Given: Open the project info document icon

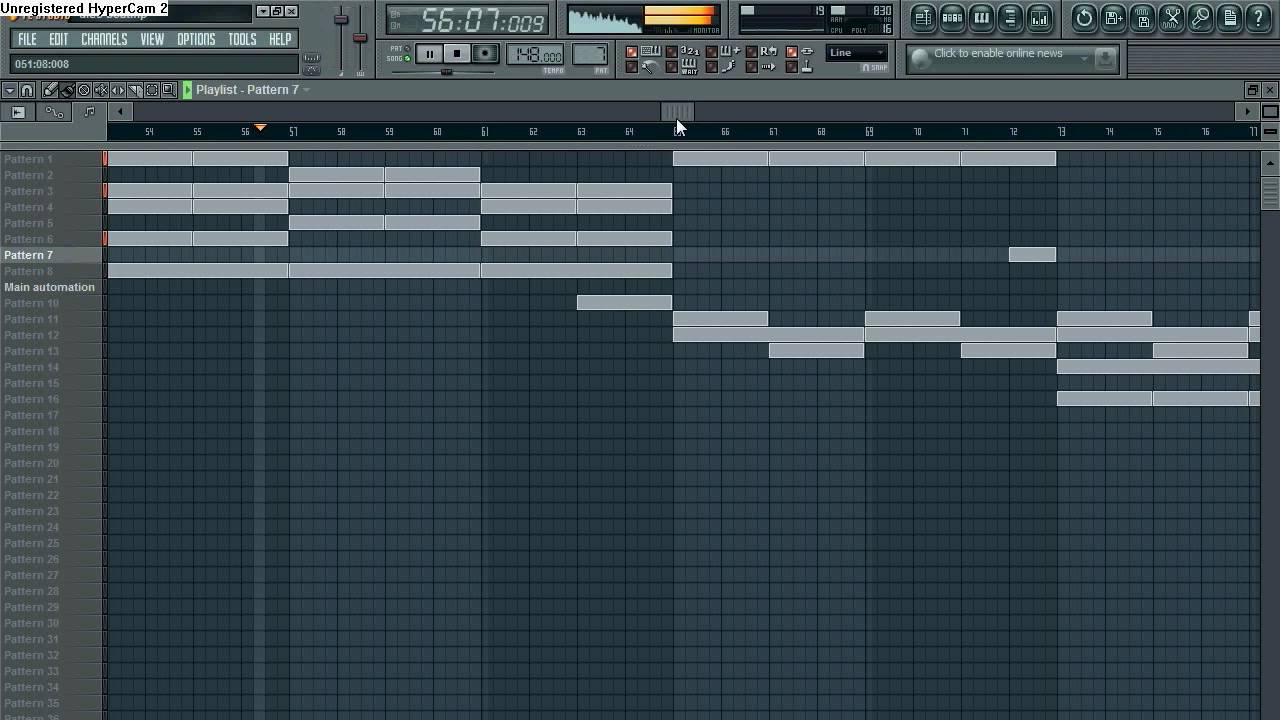Looking at the screenshot, I should click(x=1230, y=17).
